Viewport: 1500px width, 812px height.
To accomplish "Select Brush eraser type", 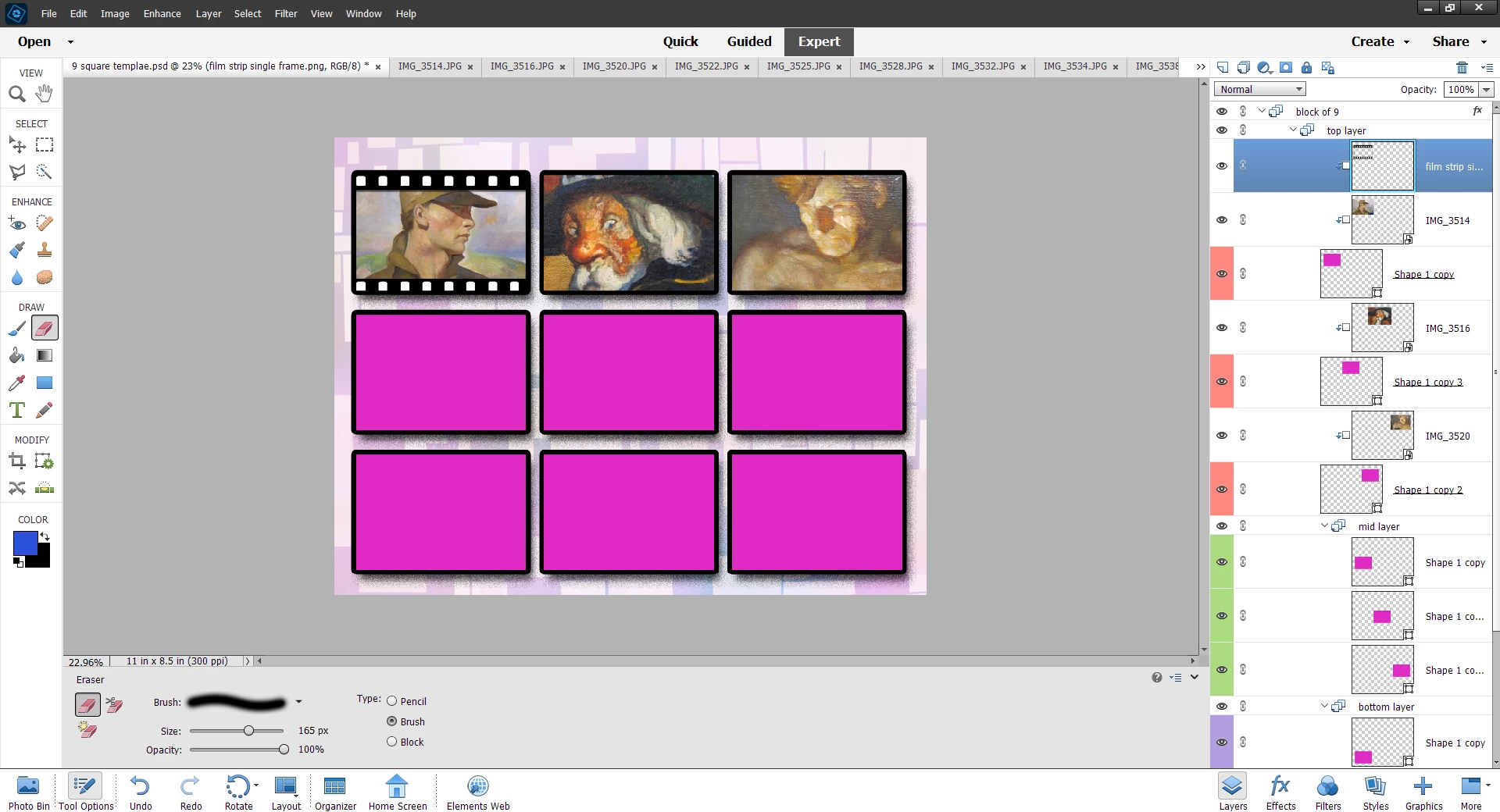I will tap(392, 721).
